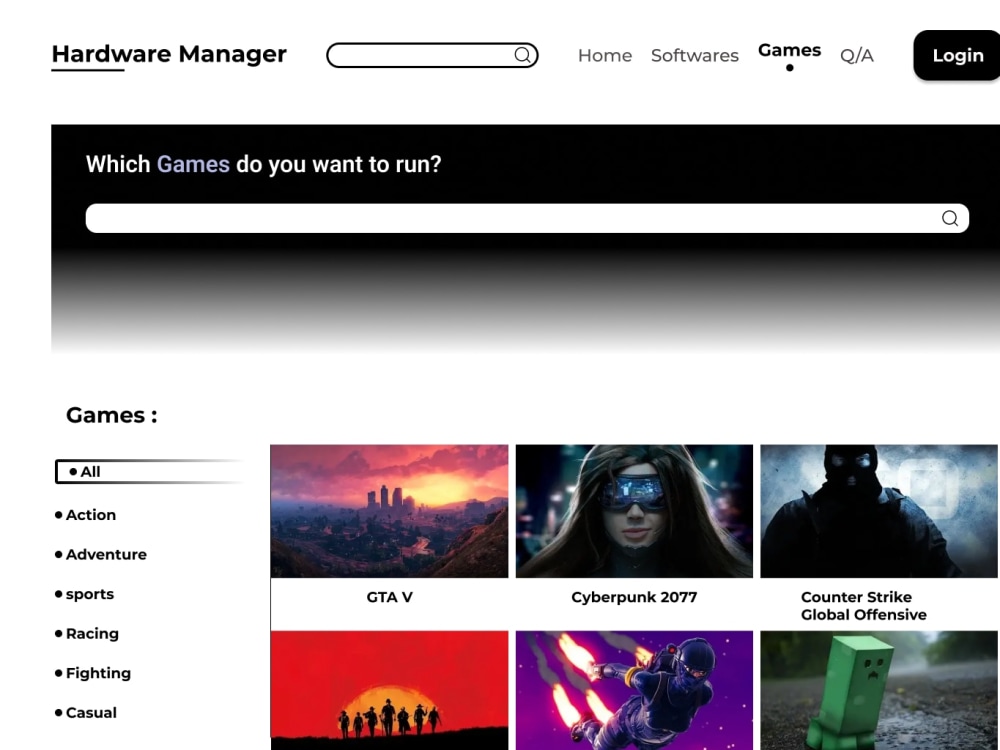The image size is (1000, 750).
Task: Open the Home page
Action: pyautogui.click(x=605, y=55)
